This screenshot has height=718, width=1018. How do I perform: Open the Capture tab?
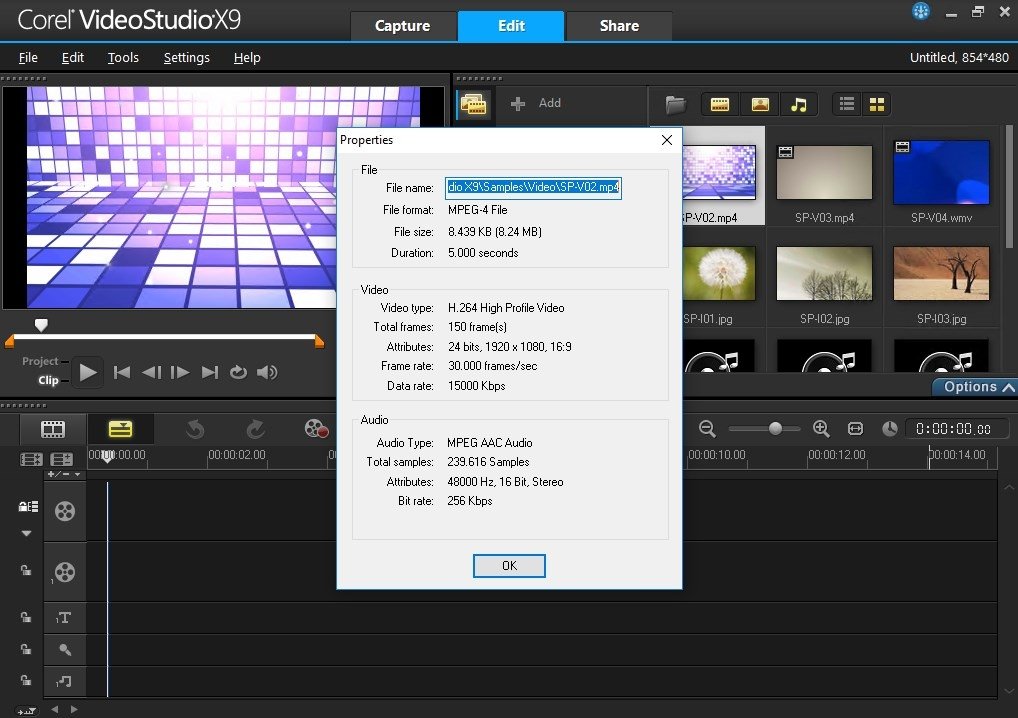point(403,26)
